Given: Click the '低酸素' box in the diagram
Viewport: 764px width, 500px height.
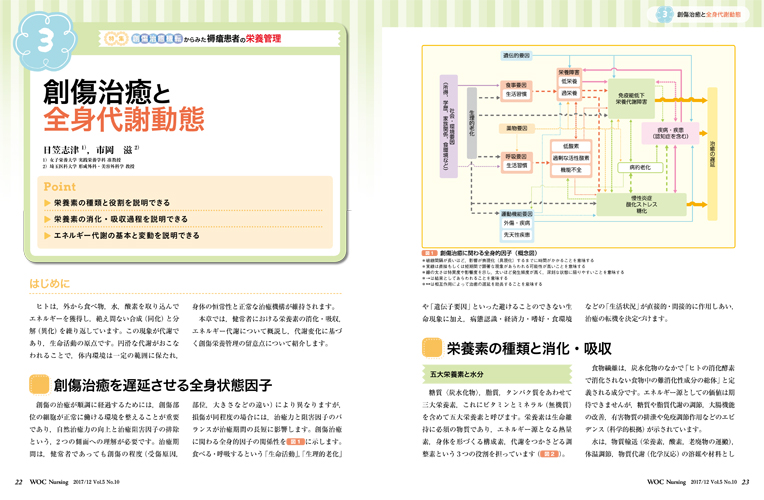Looking at the screenshot, I should pyautogui.click(x=571, y=146).
